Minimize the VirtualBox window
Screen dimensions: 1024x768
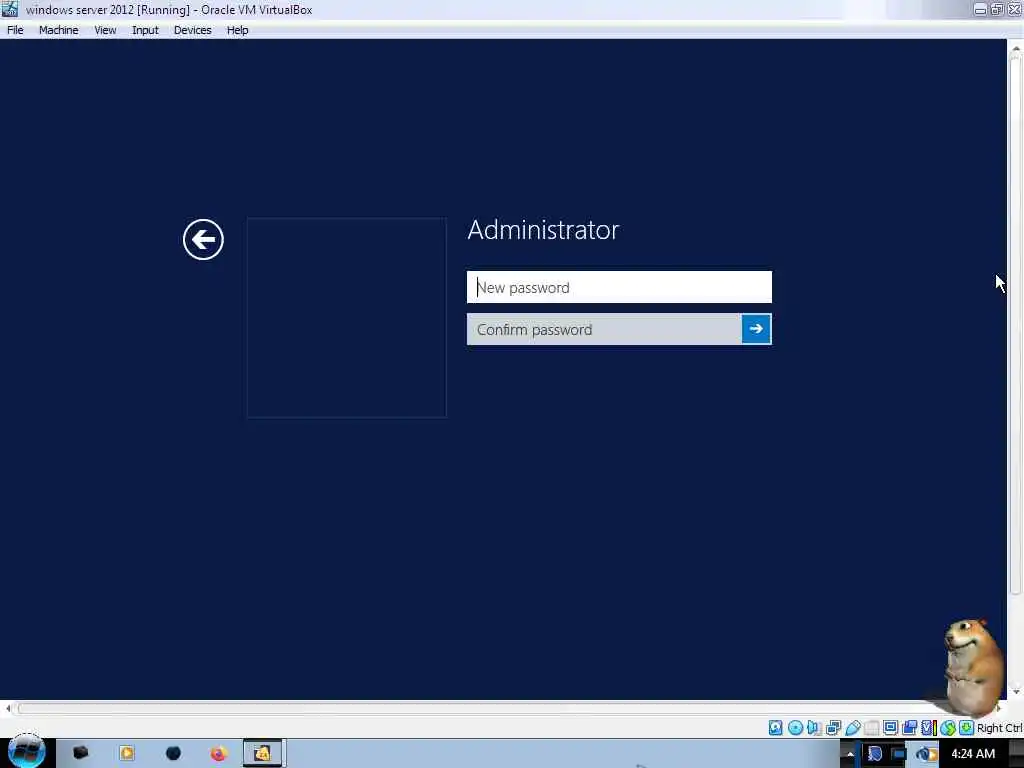(x=980, y=9)
